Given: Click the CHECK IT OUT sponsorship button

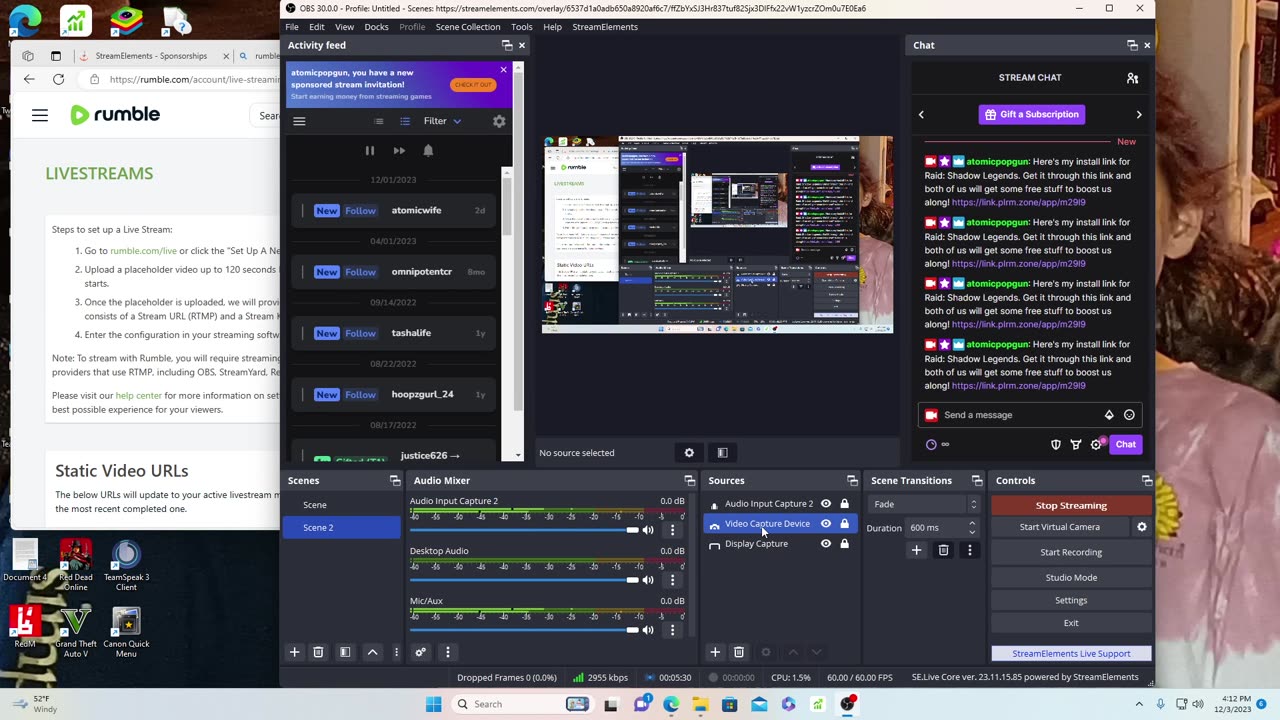Looking at the screenshot, I should point(472,85).
